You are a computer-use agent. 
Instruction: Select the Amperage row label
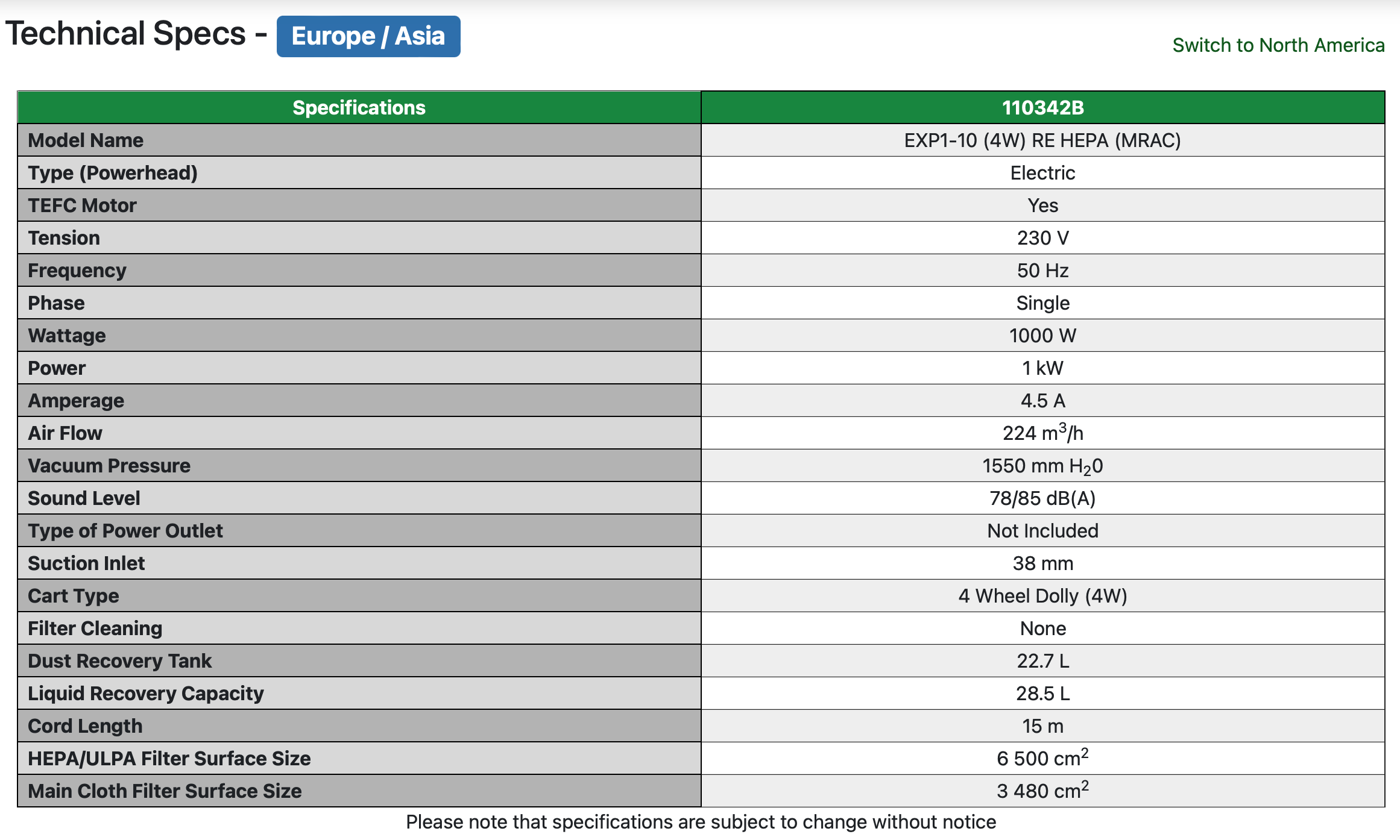pos(76,401)
